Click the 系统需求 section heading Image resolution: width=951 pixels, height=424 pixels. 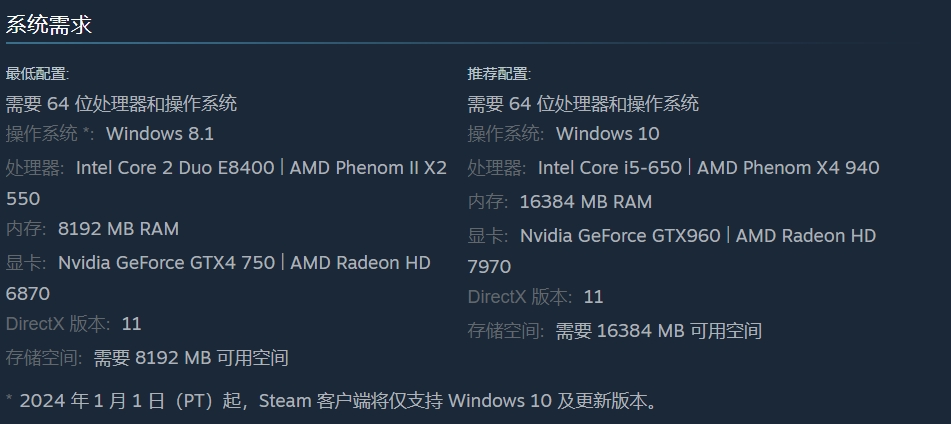(x=49, y=25)
